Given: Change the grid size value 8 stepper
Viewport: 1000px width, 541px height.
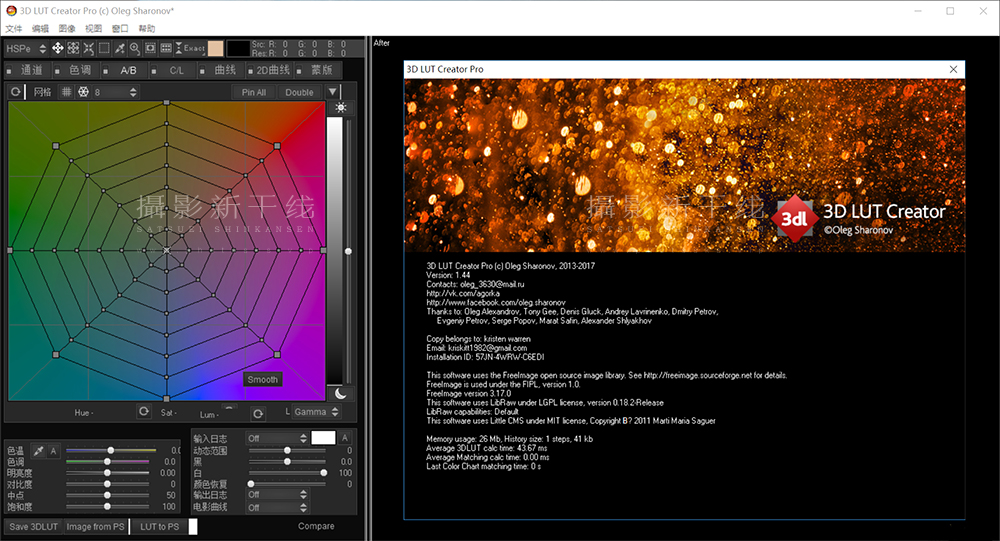Looking at the screenshot, I should point(133,92).
